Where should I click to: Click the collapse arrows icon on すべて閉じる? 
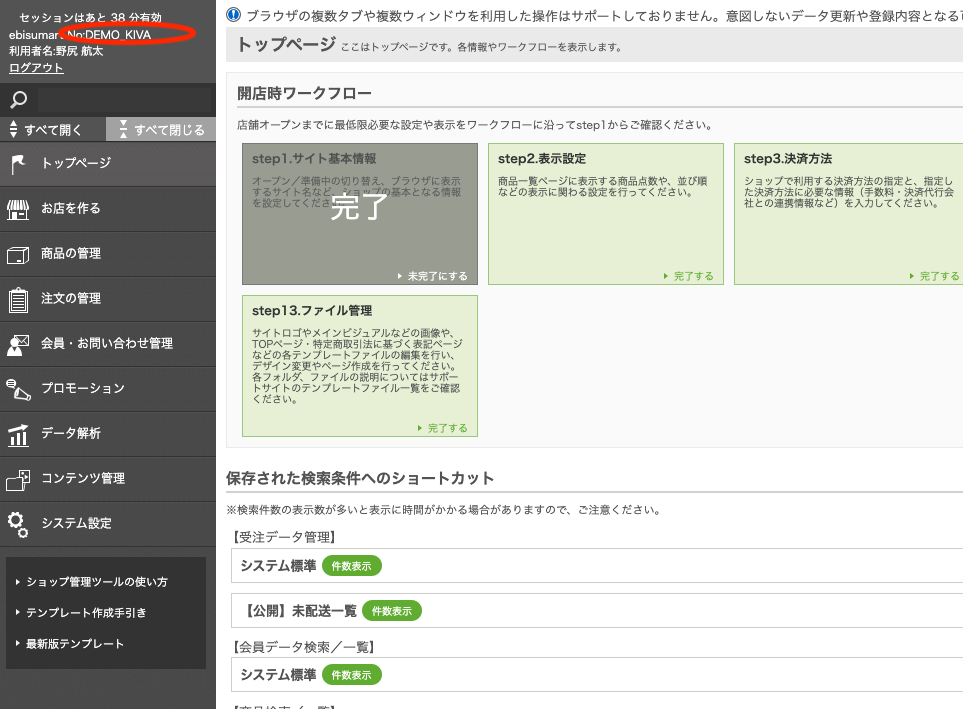pos(123,129)
